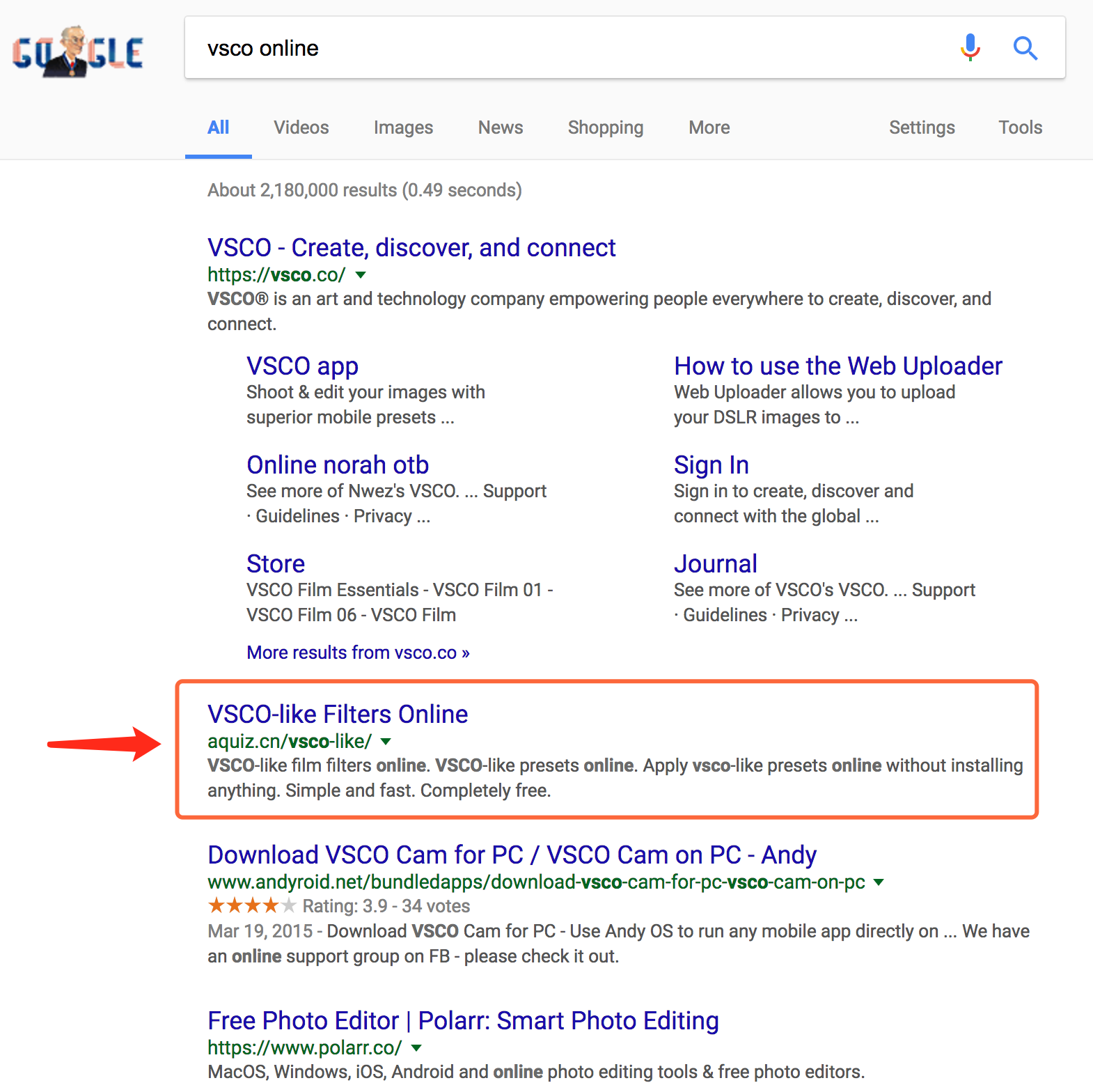Screen dimensions: 1093x1092
Task: Open Free Photo Editor Polarr result
Action: pos(463,1021)
